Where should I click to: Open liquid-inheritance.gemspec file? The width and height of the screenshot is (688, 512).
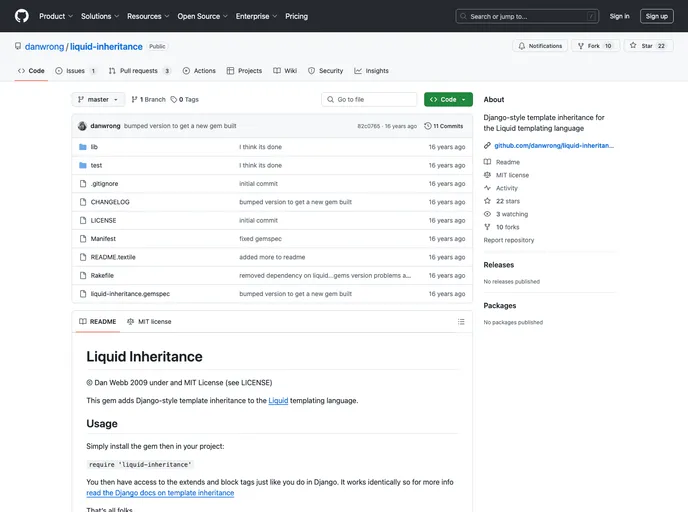tap(130, 294)
